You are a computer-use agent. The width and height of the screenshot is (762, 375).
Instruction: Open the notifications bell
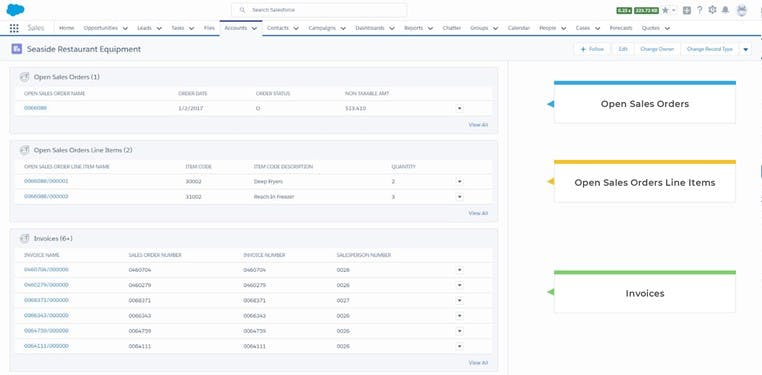click(x=726, y=10)
